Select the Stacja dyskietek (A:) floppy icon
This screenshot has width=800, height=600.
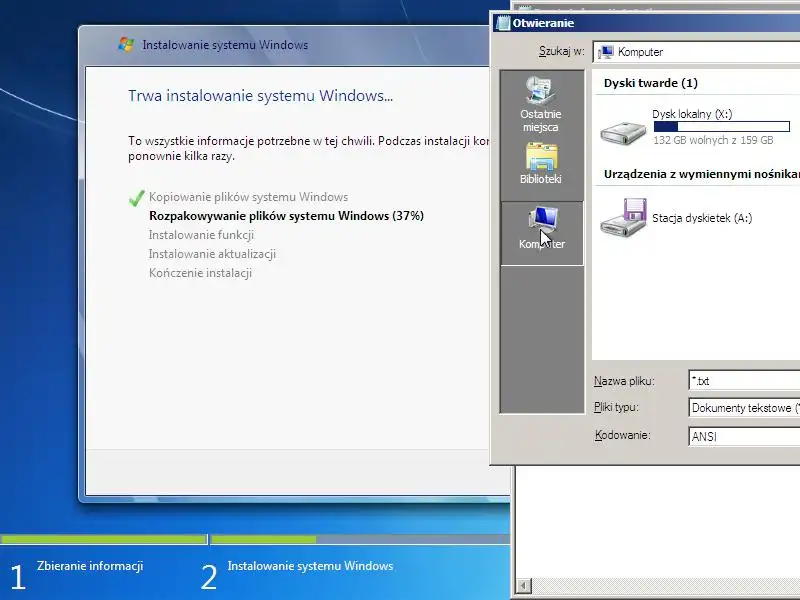click(623, 217)
